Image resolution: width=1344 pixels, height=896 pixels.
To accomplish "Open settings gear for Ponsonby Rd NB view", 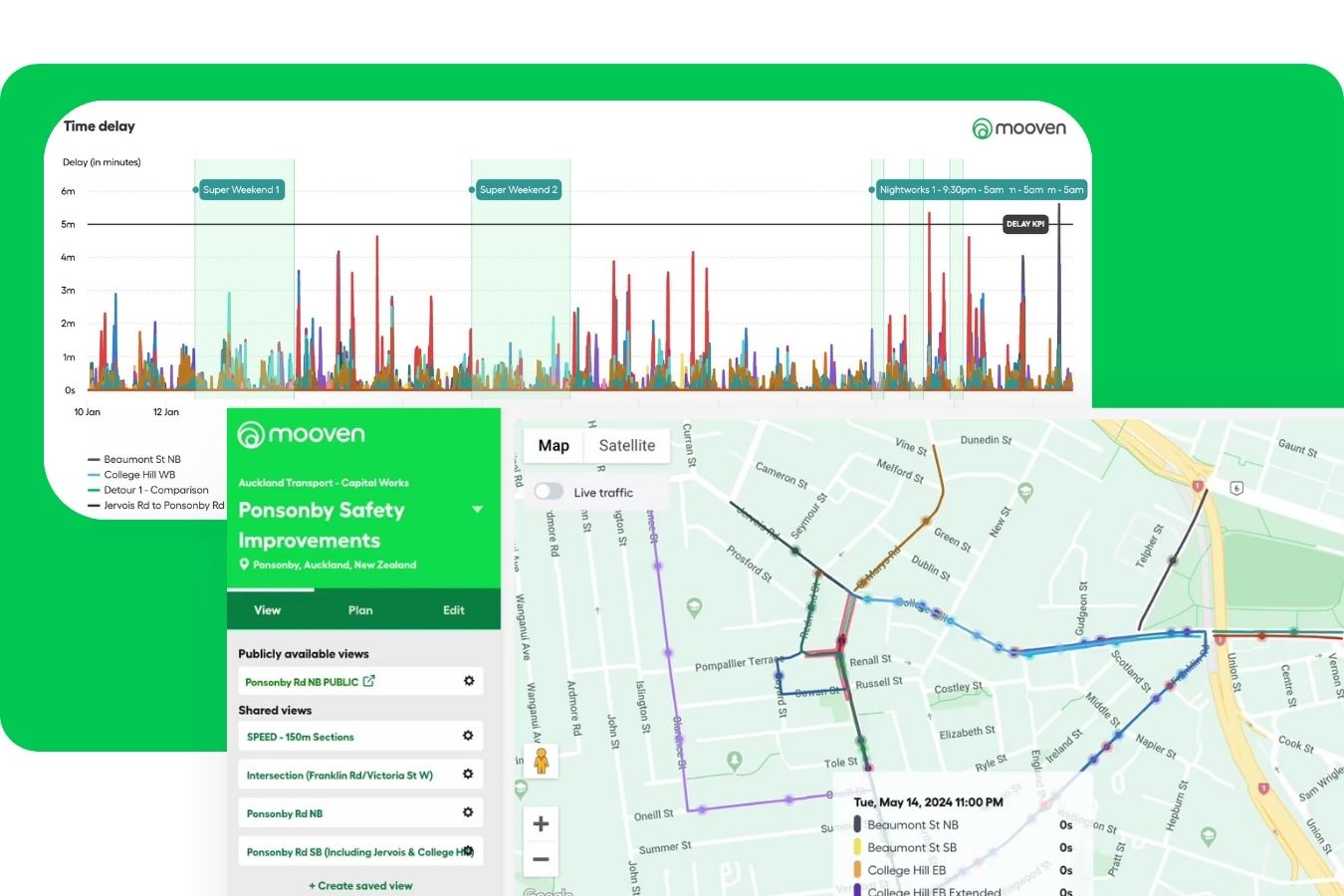I will pyautogui.click(x=468, y=812).
